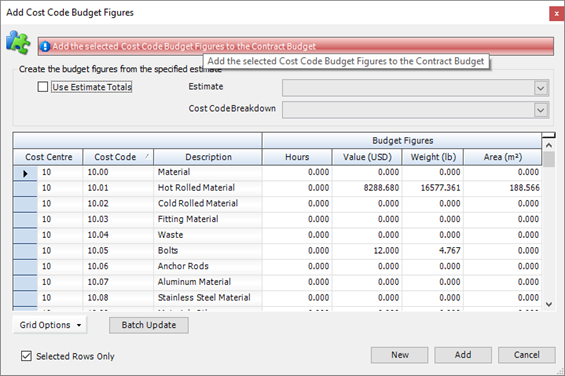The image size is (565, 376).
Task: Select the Hot Rolled Material description cell
Action: coord(208,188)
